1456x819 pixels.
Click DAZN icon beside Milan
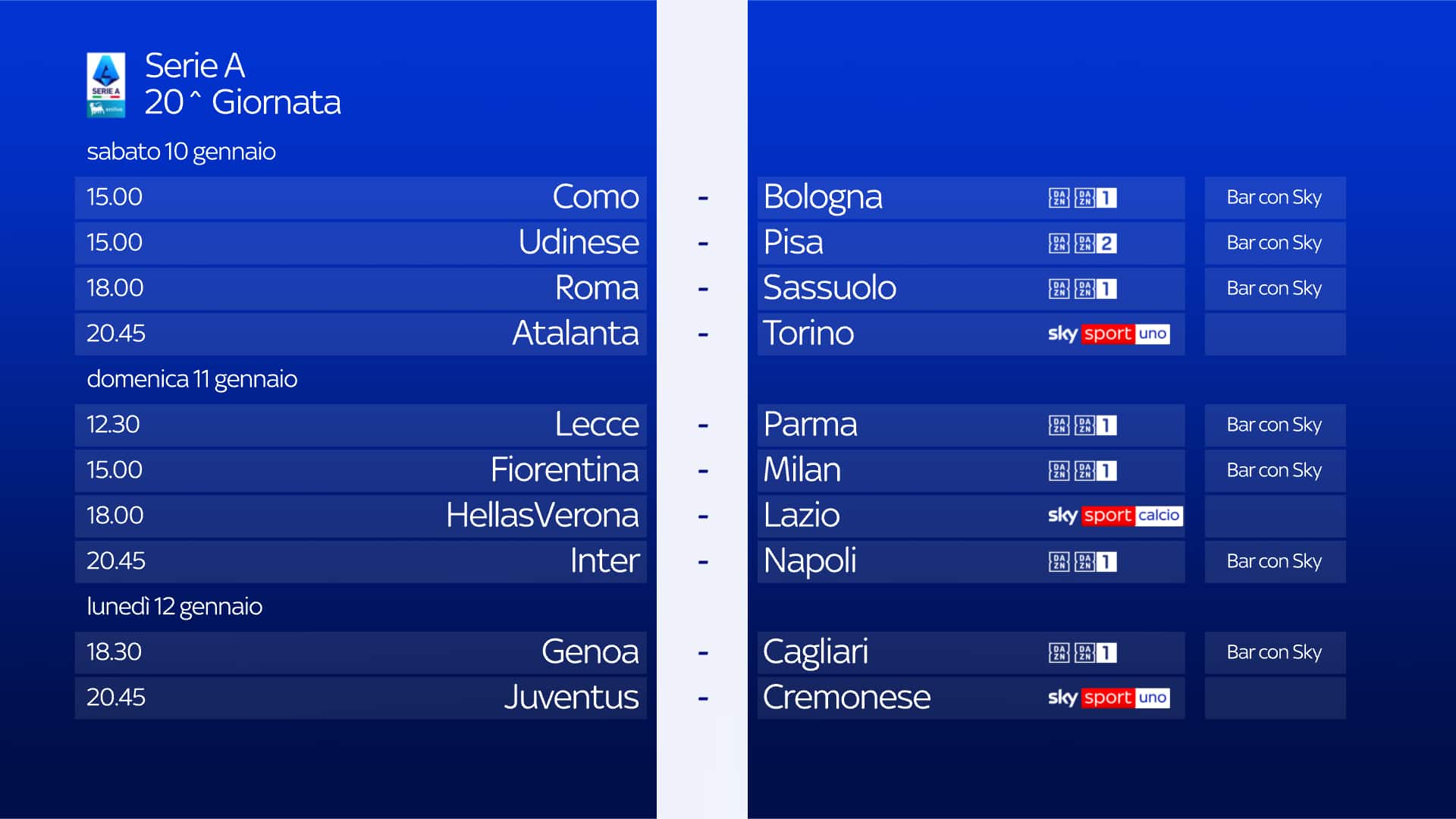click(1083, 471)
